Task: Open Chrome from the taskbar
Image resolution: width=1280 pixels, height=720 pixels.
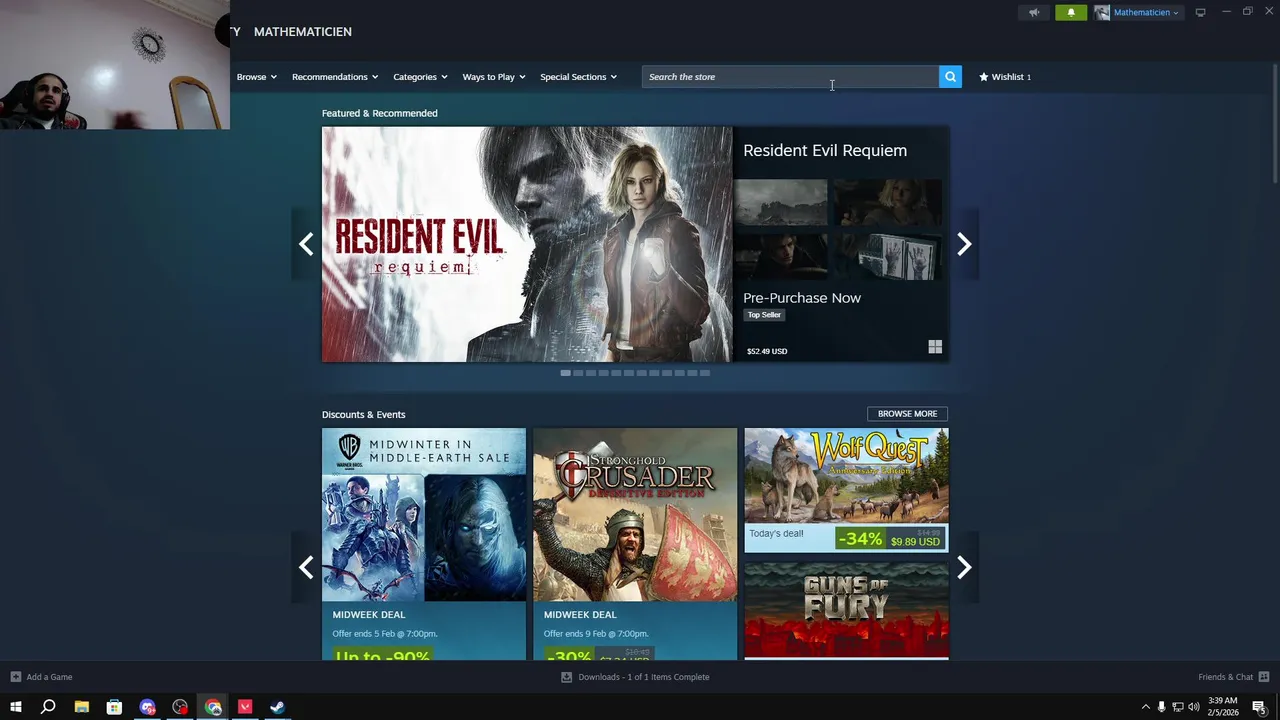Action: point(213,707)
